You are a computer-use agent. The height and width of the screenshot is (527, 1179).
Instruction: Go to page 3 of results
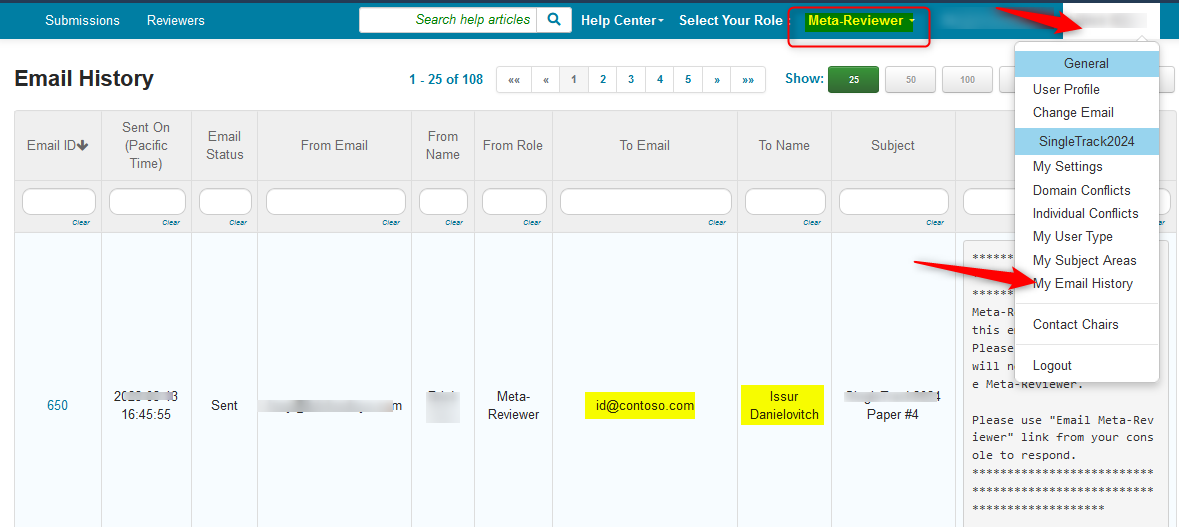point(631,80)
